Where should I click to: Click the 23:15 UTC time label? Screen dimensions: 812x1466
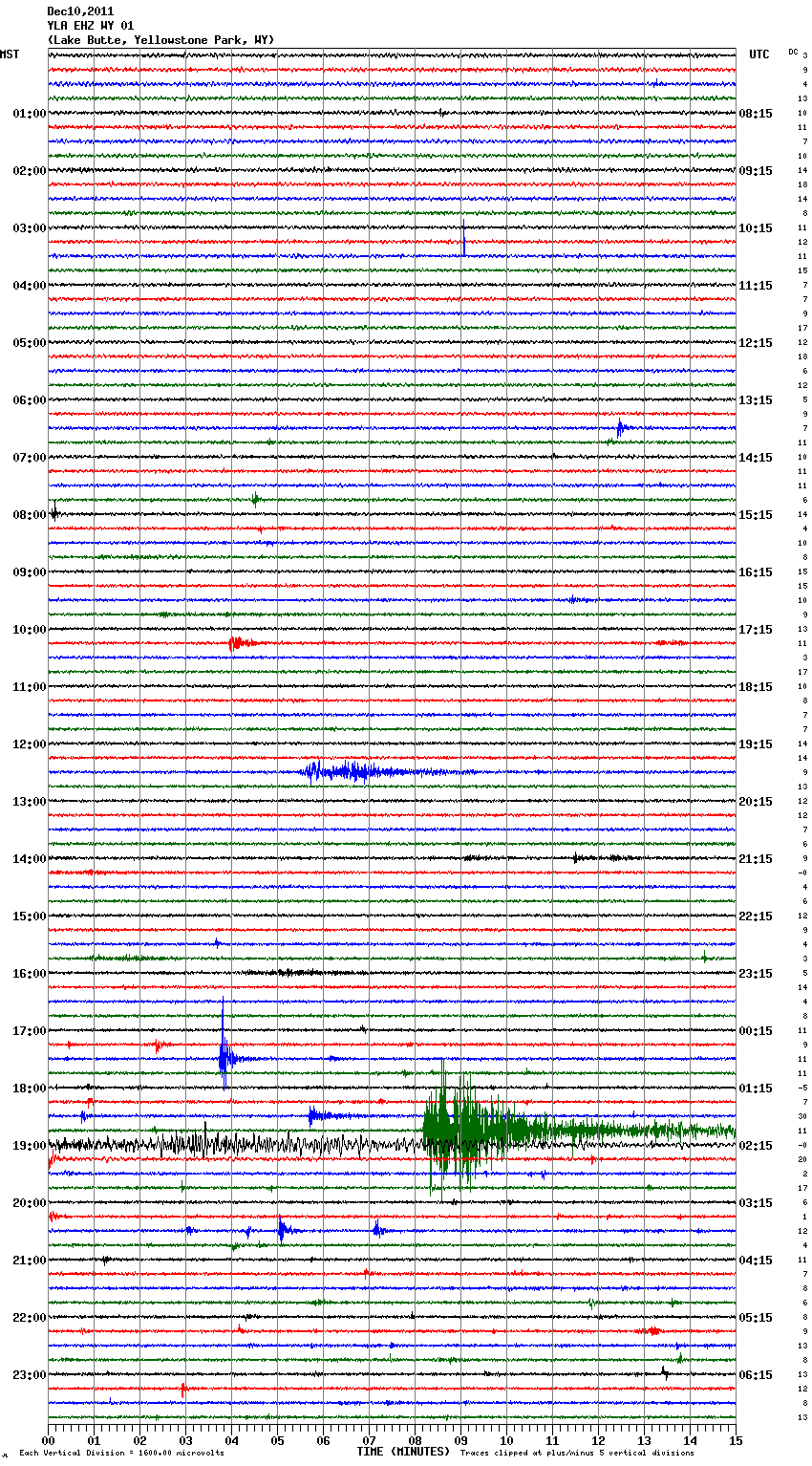(756, 974)
